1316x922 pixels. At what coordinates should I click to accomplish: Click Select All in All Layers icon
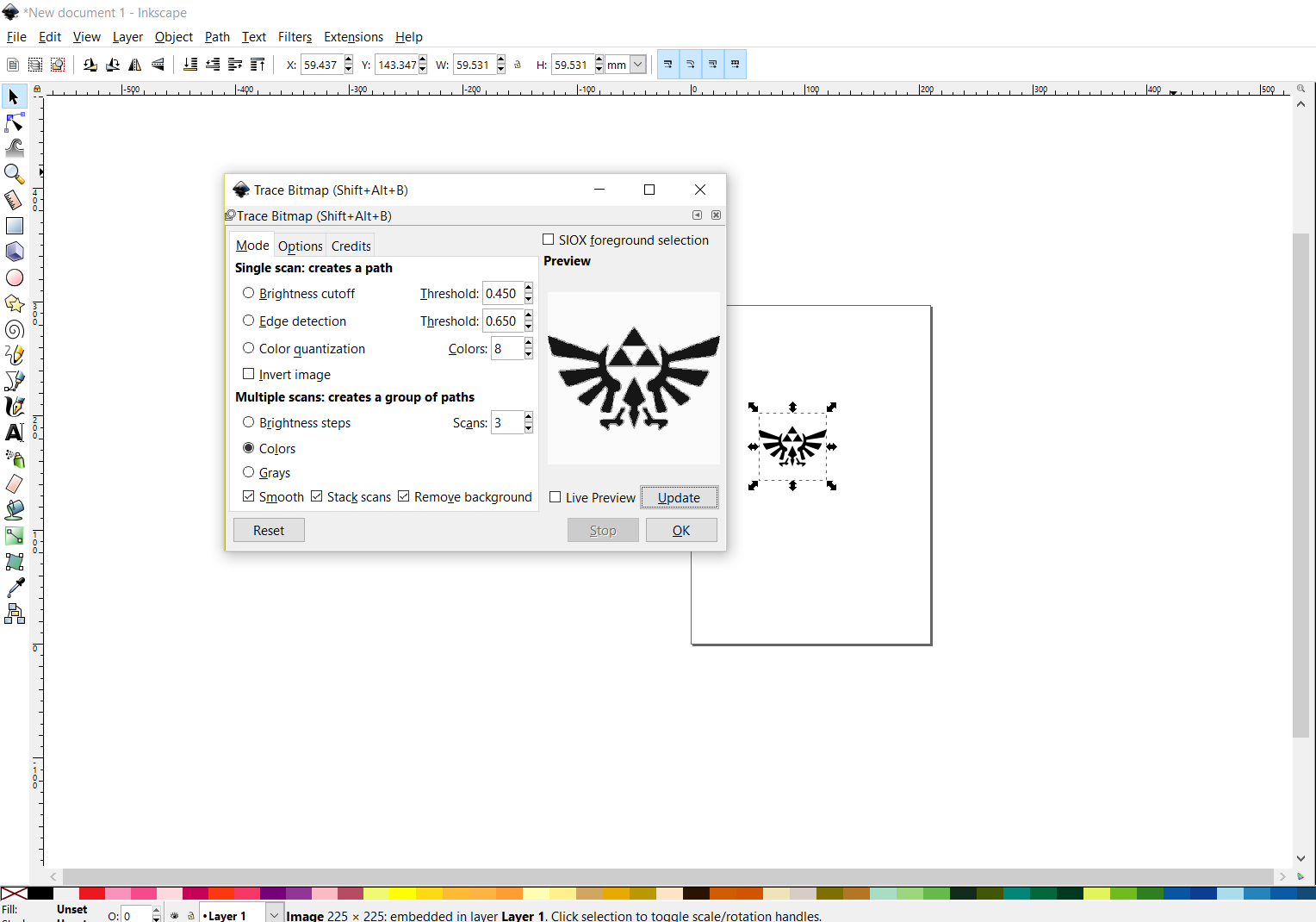tap(35, 65)
